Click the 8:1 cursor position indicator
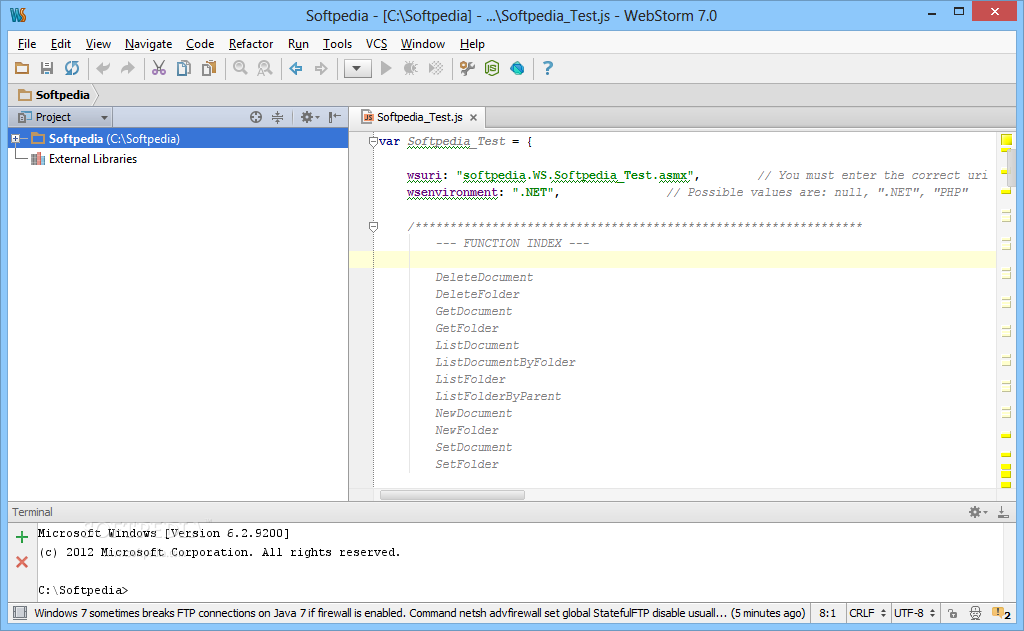Viewport: 1024px width, 631px height. coord(827,613)
